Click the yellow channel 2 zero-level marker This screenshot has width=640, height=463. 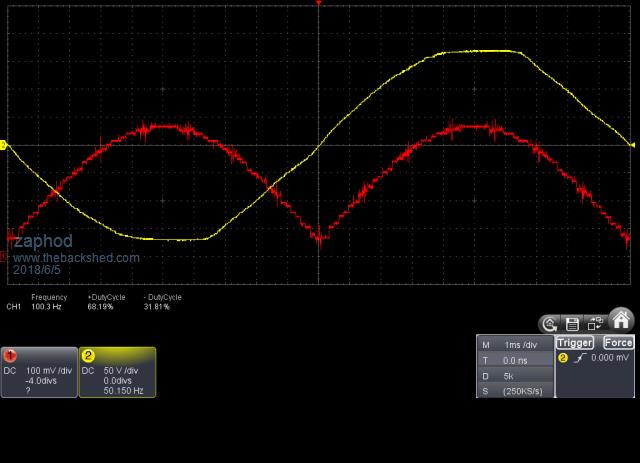(x=3, y=145)
